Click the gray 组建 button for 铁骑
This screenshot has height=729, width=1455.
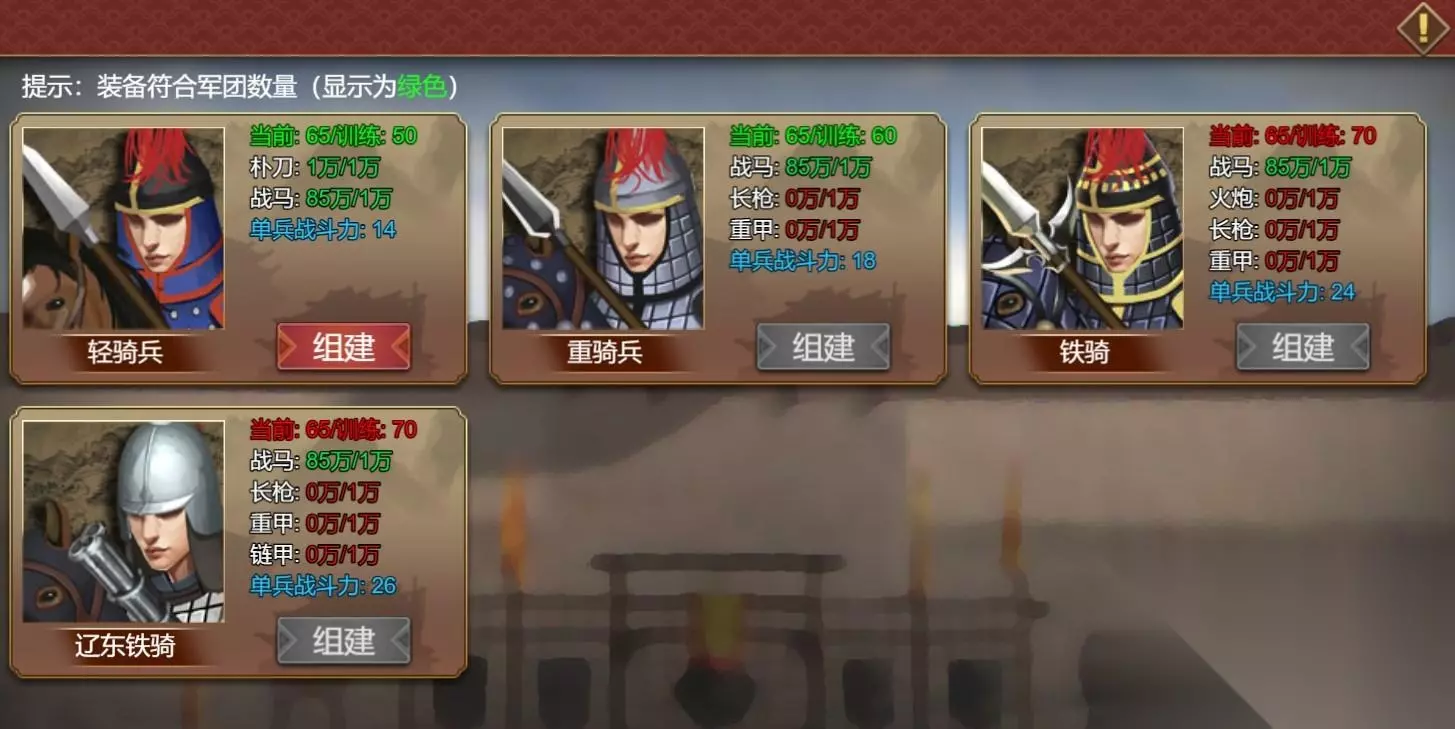pyautogui.click(x=1303, y=347)
